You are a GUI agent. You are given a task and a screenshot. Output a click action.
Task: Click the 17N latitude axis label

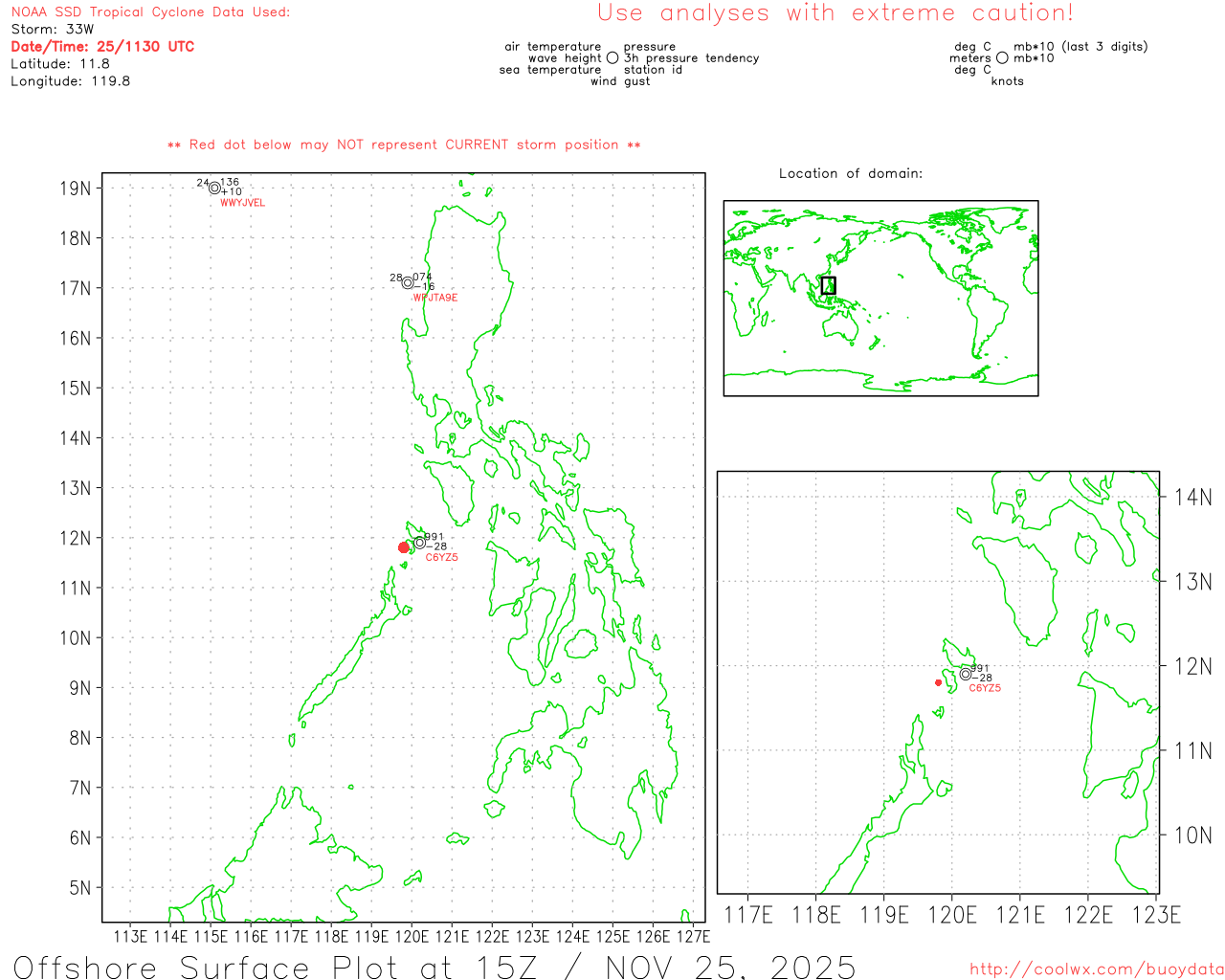(x=76, y=288)
